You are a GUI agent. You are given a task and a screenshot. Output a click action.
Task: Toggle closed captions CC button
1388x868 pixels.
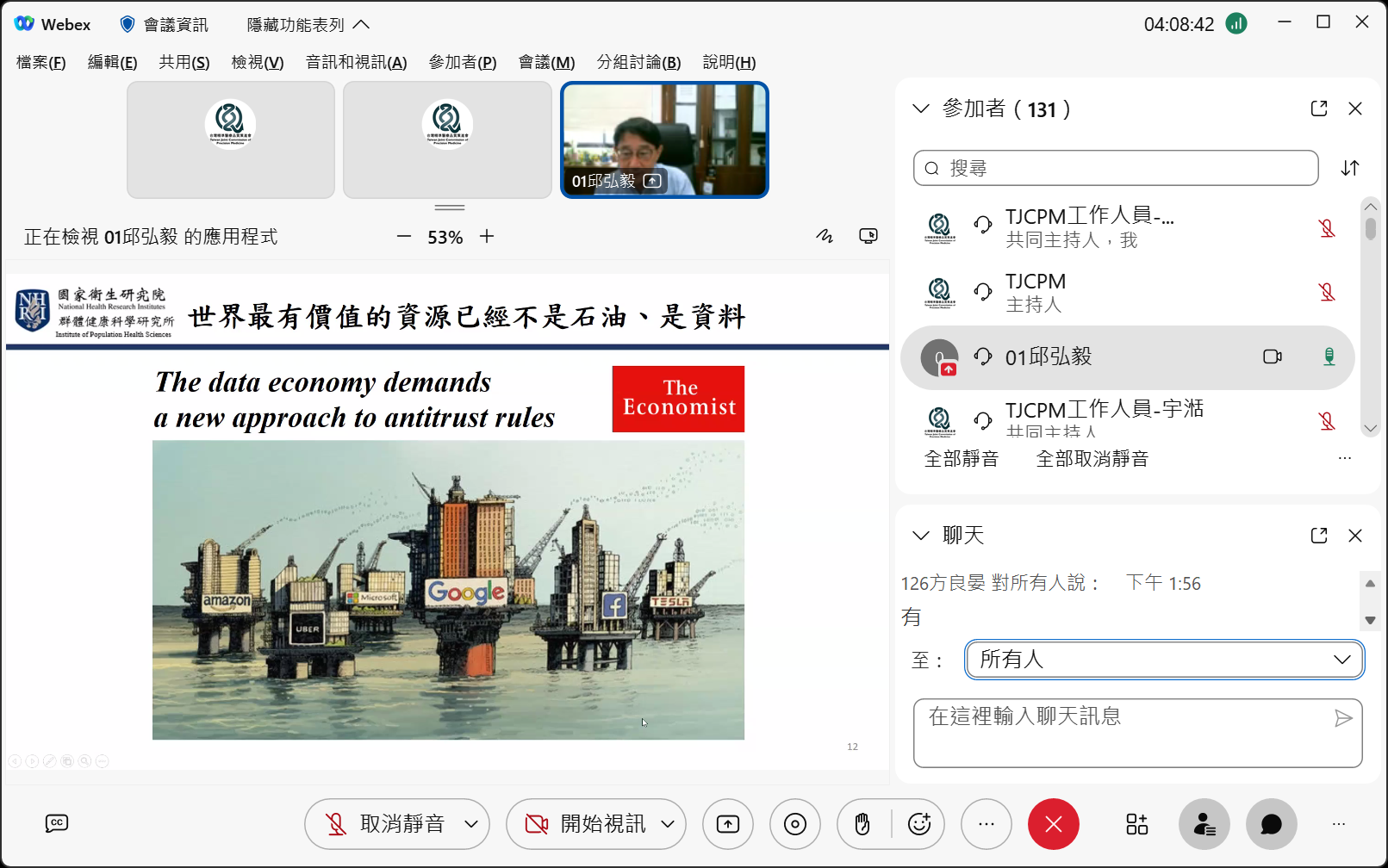(57, 824)
